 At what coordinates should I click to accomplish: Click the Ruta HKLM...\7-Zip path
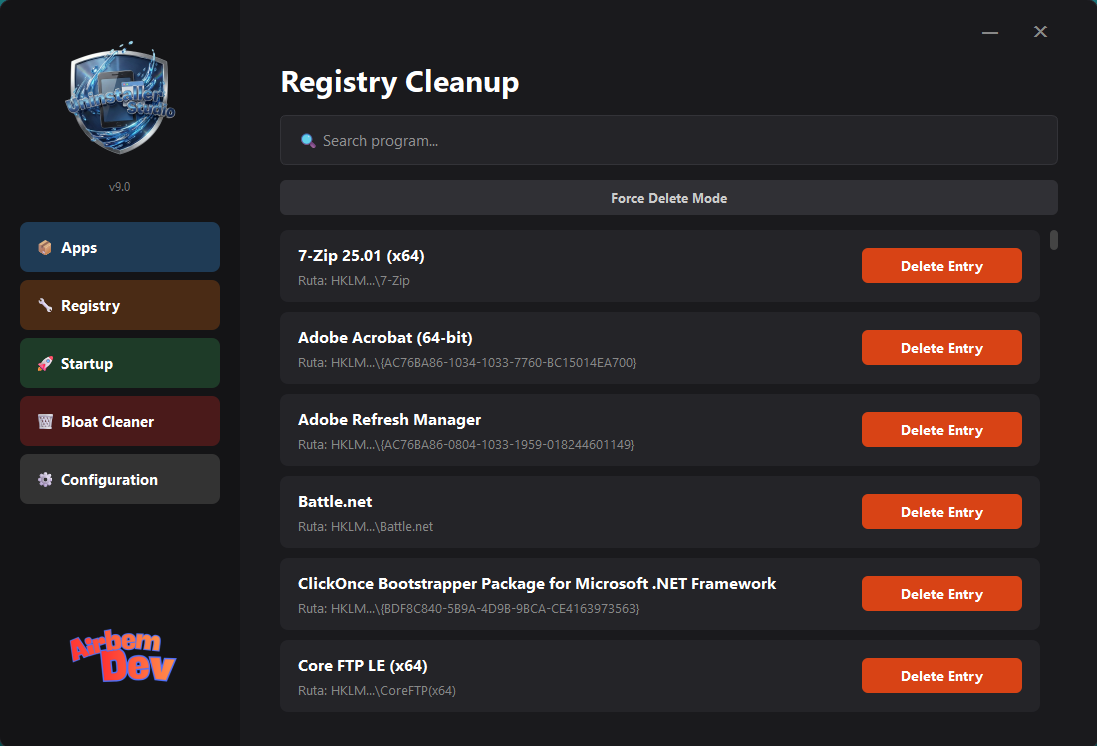tap(354, 281)
